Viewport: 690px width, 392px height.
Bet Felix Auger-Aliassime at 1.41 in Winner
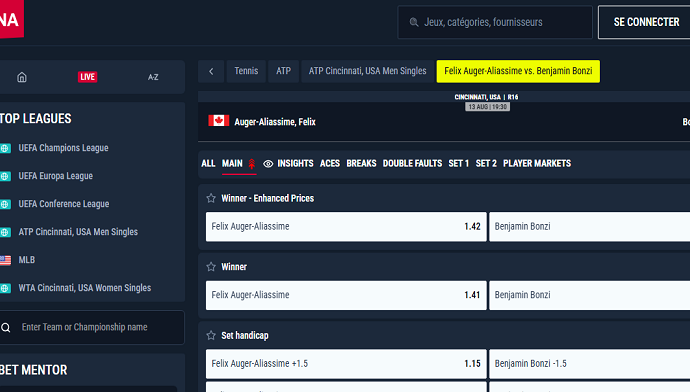click(346, 295)
